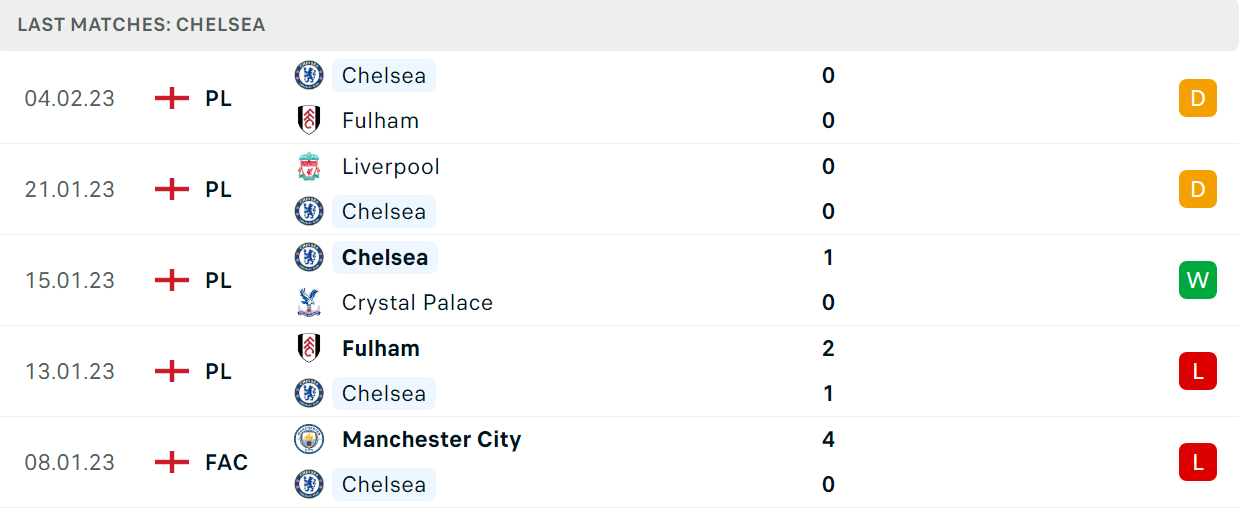
Task: Click the D badge for Liverpool match
Action: click(1198, 190)
